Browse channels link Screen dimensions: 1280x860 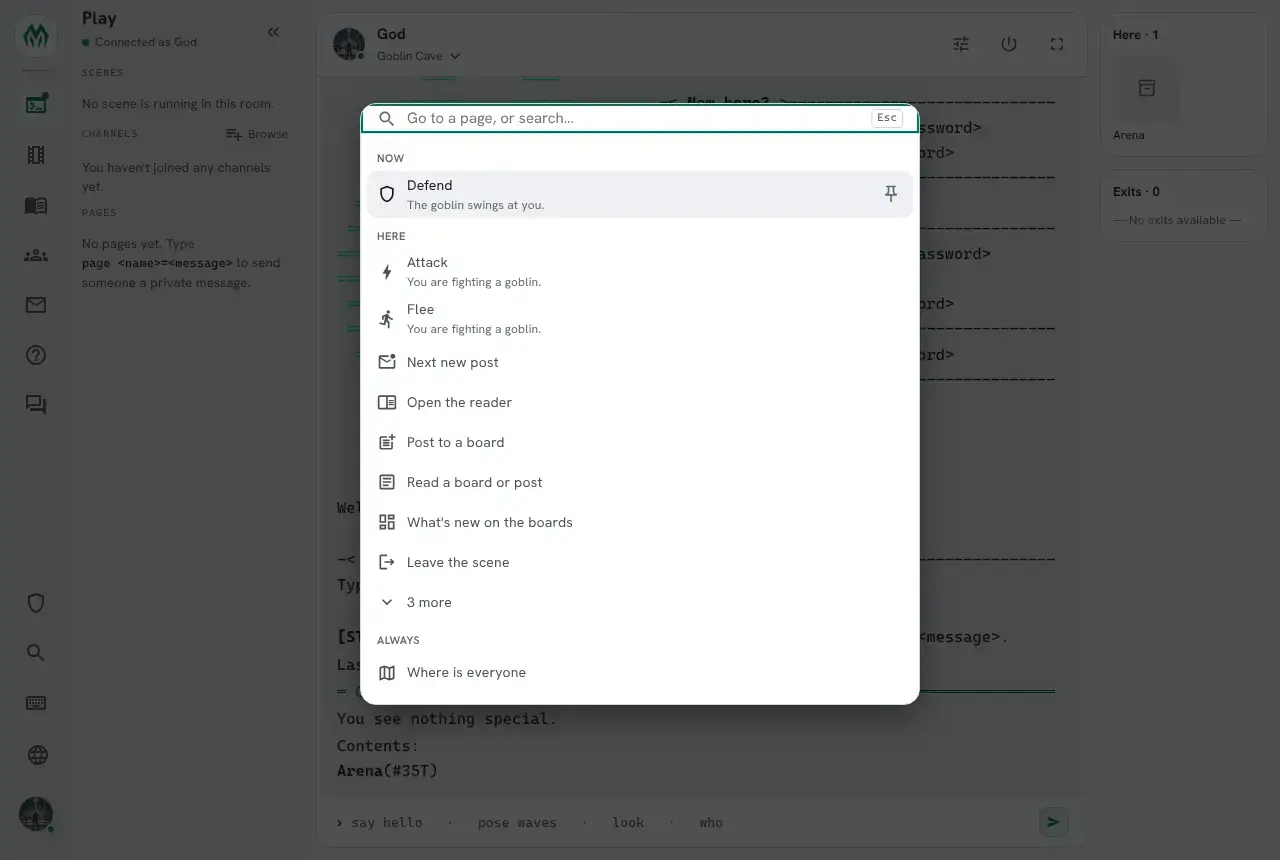tap(257, 134)
